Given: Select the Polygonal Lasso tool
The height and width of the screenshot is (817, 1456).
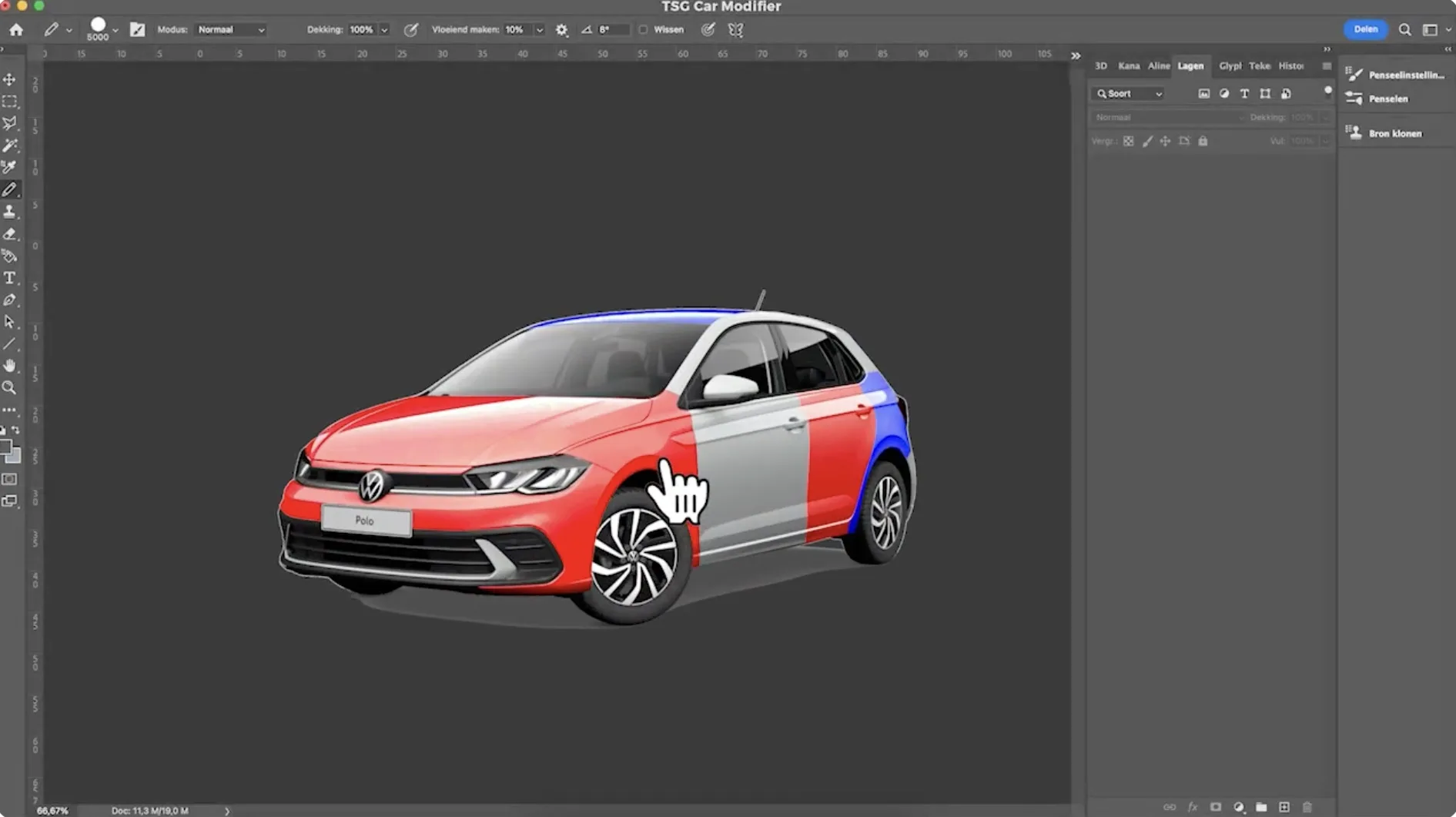Looking at the screenshot, I should (9, 123).
